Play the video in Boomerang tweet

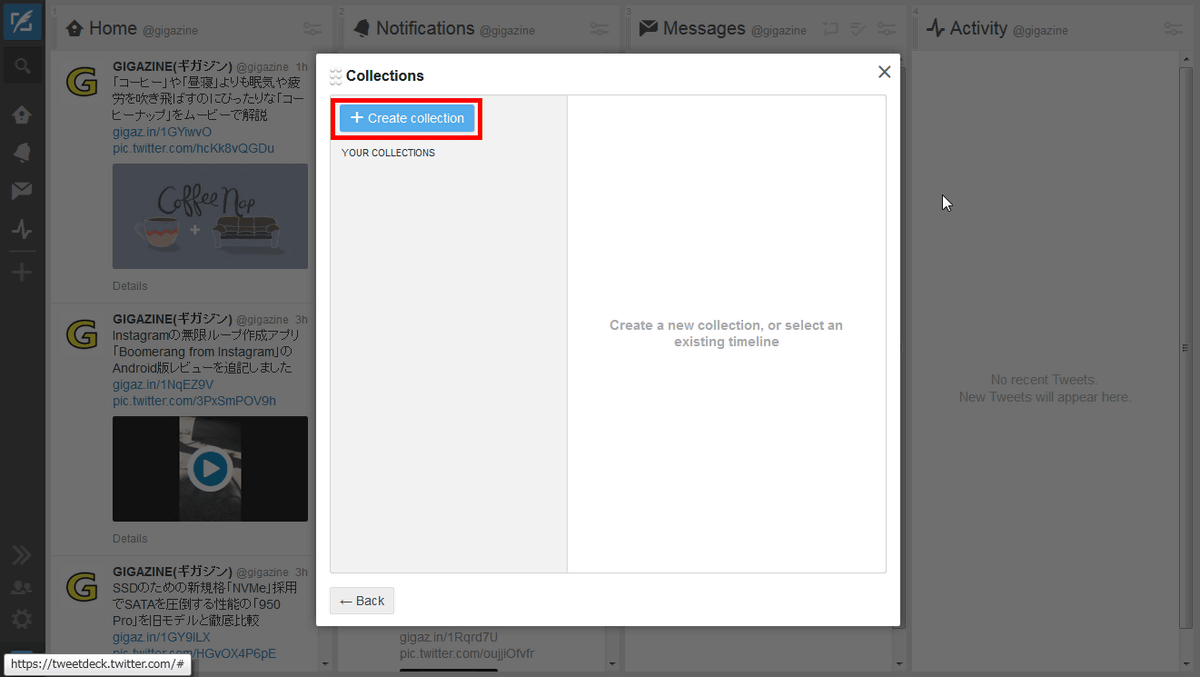click(210, 468)
